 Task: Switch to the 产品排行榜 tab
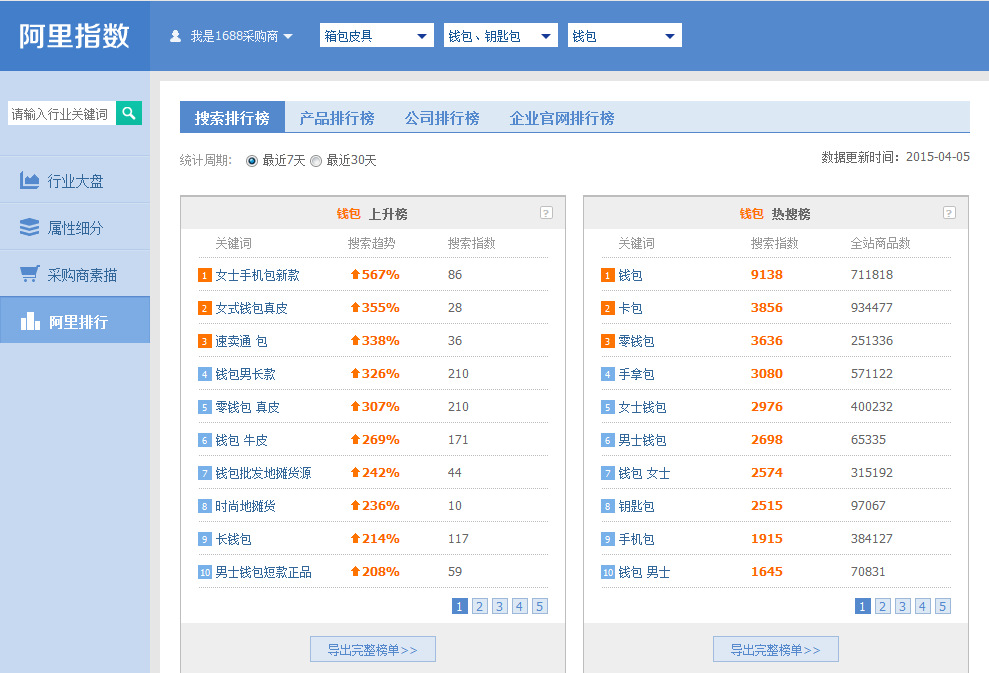pyautogui.click(x=337, y=118)
